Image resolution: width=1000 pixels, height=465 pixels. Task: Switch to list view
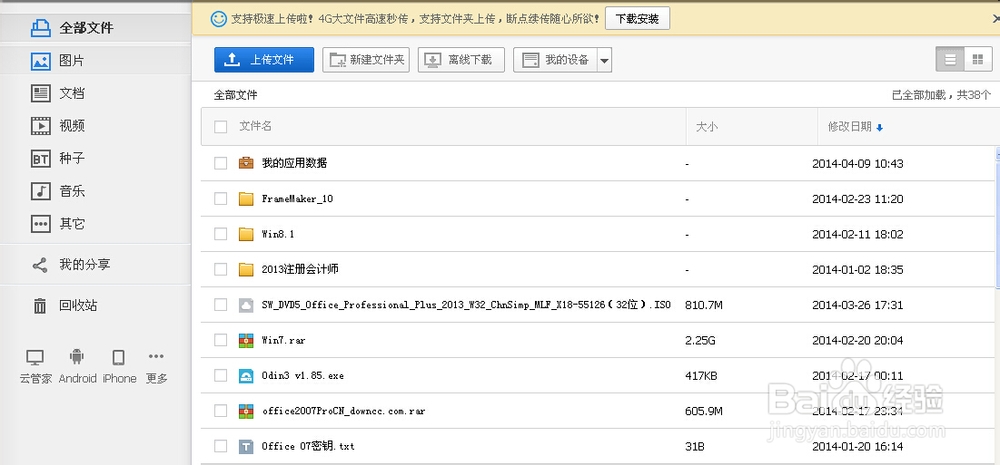point(950,59)
